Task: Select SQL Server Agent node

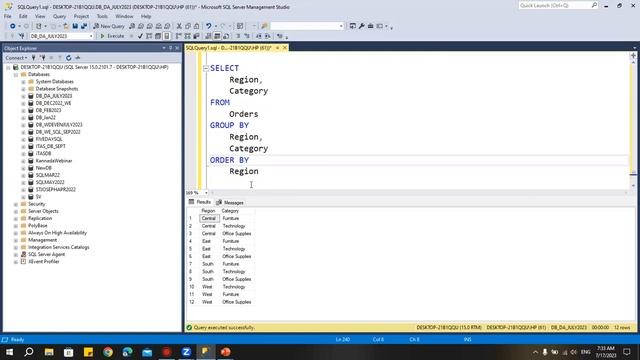Action: coord(46,254)
